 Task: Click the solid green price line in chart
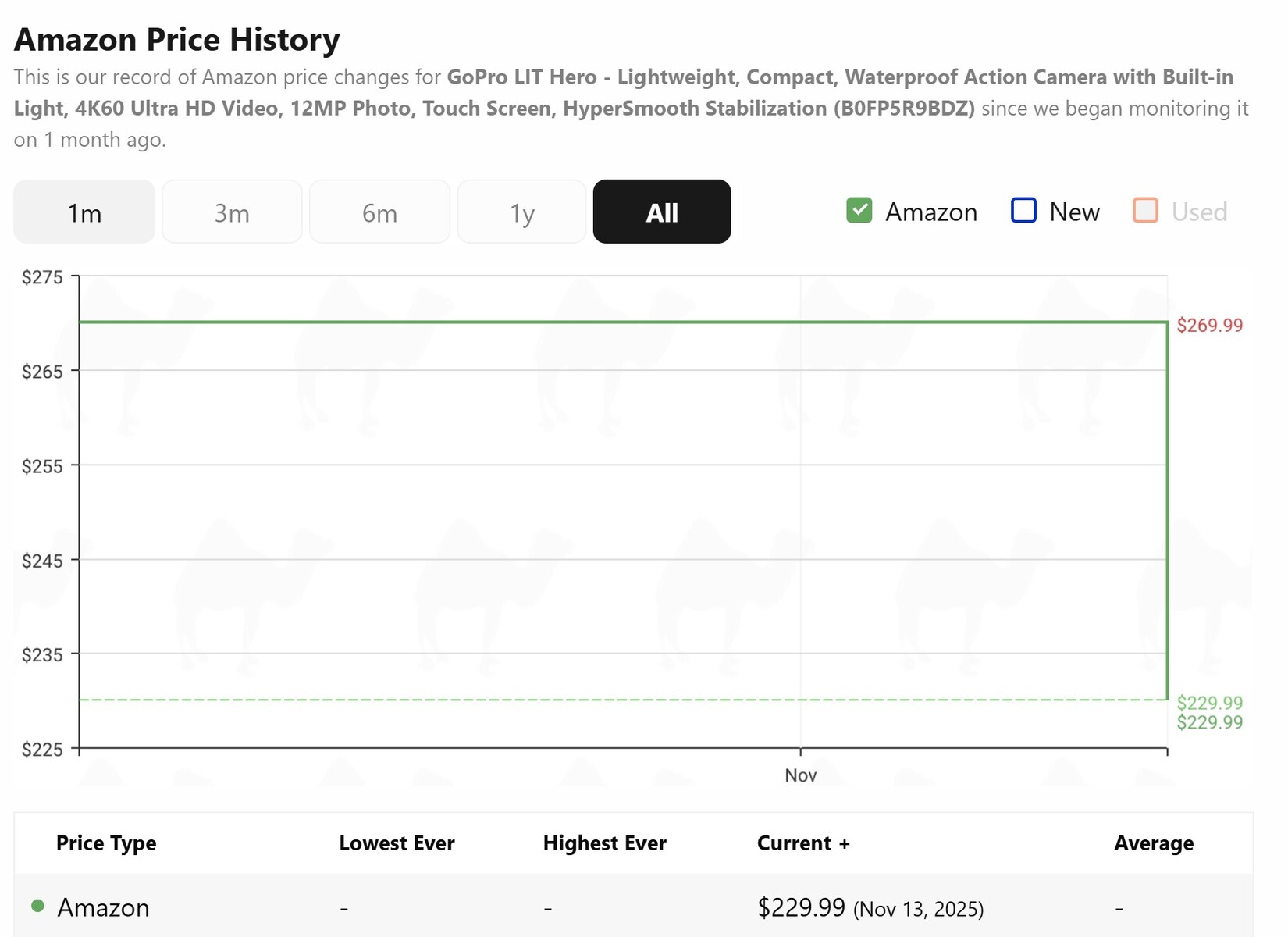[624, 322]
